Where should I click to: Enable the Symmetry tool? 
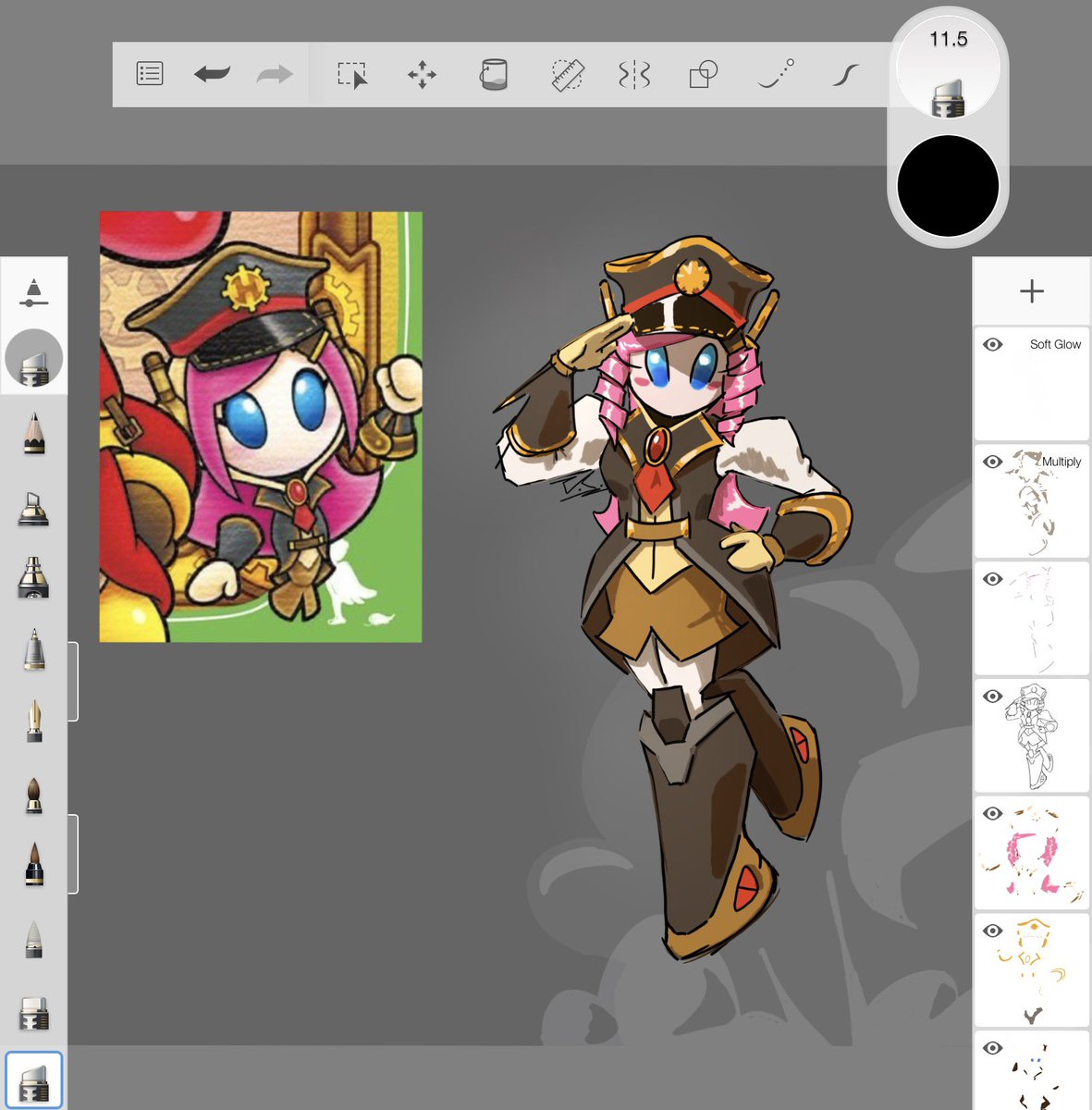point(634,74)
